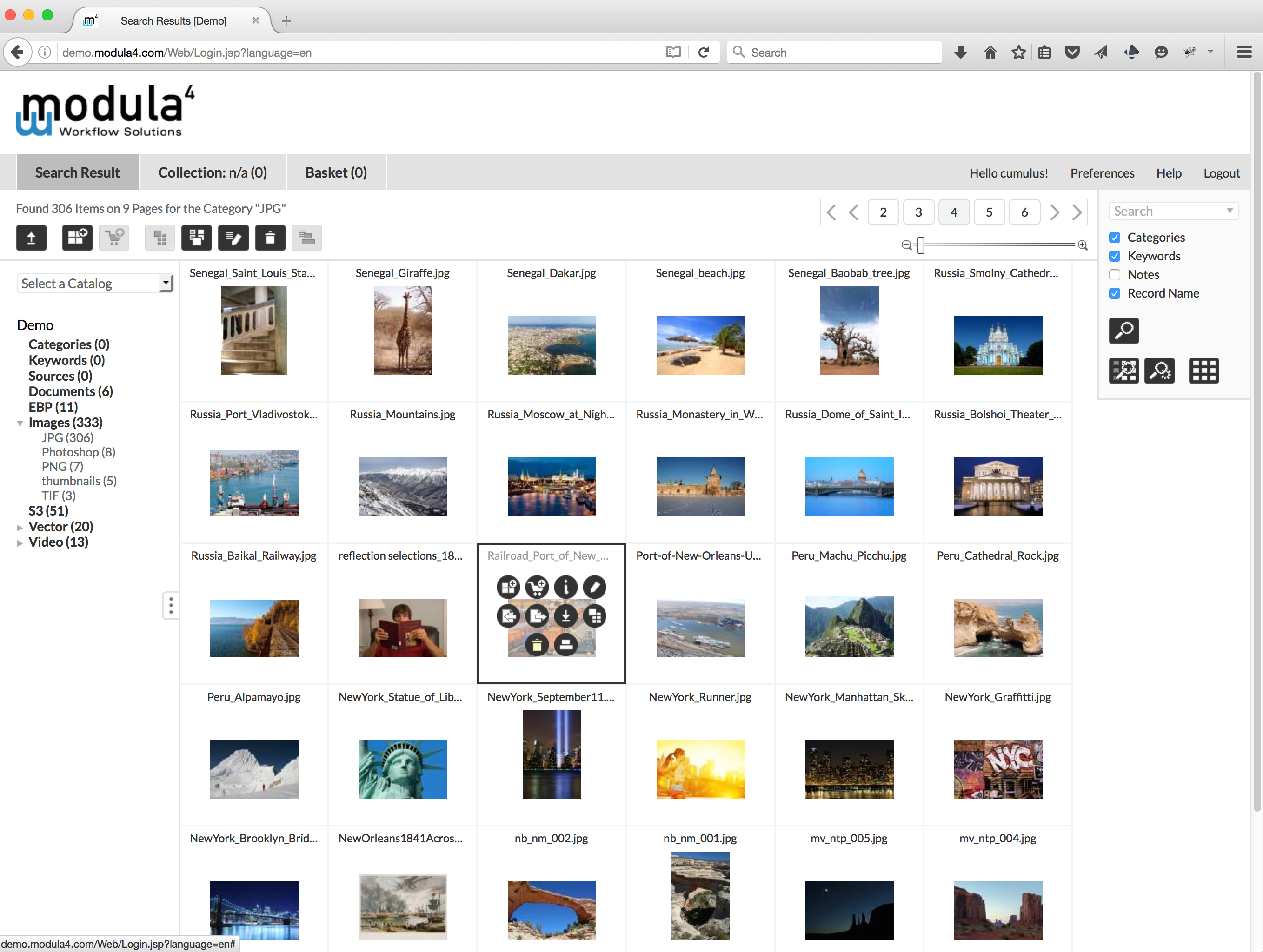Open the quick Search field dropdown arrow

click(1230, 211)
